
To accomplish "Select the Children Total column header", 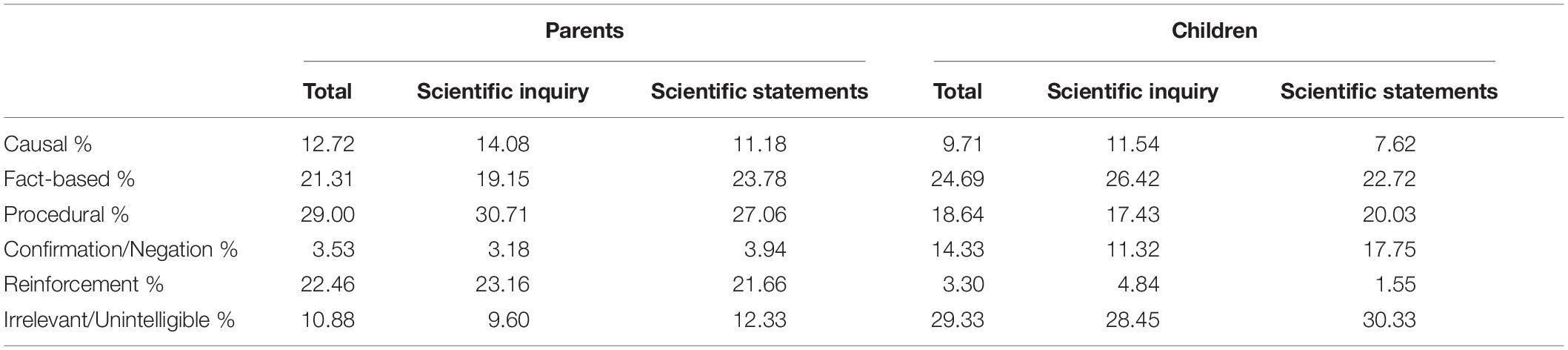I will (x=958, y=91).
